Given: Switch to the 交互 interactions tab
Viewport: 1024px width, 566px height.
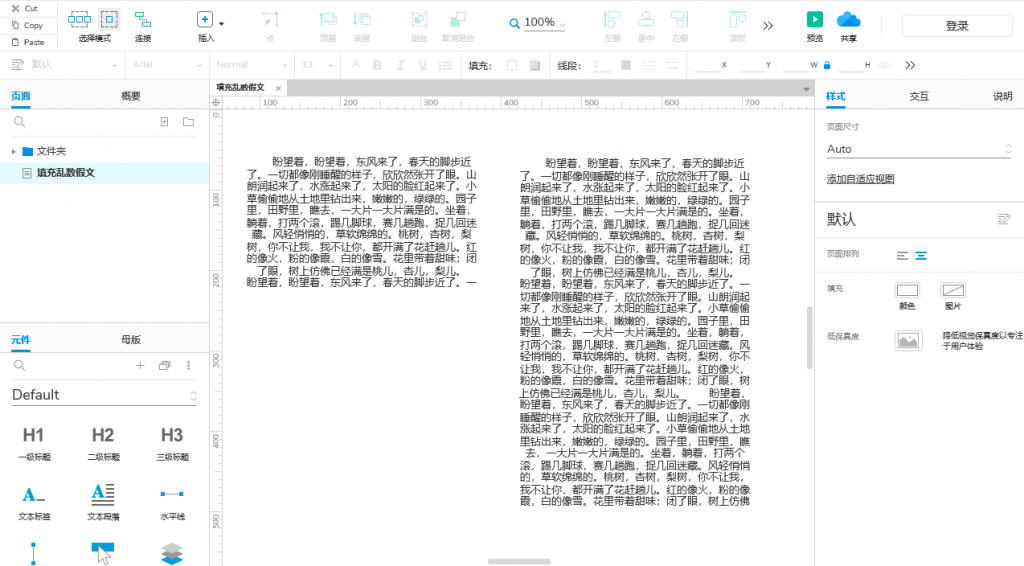Looking at the screenshot, I should pyautogui.click(x=918, y=96).
